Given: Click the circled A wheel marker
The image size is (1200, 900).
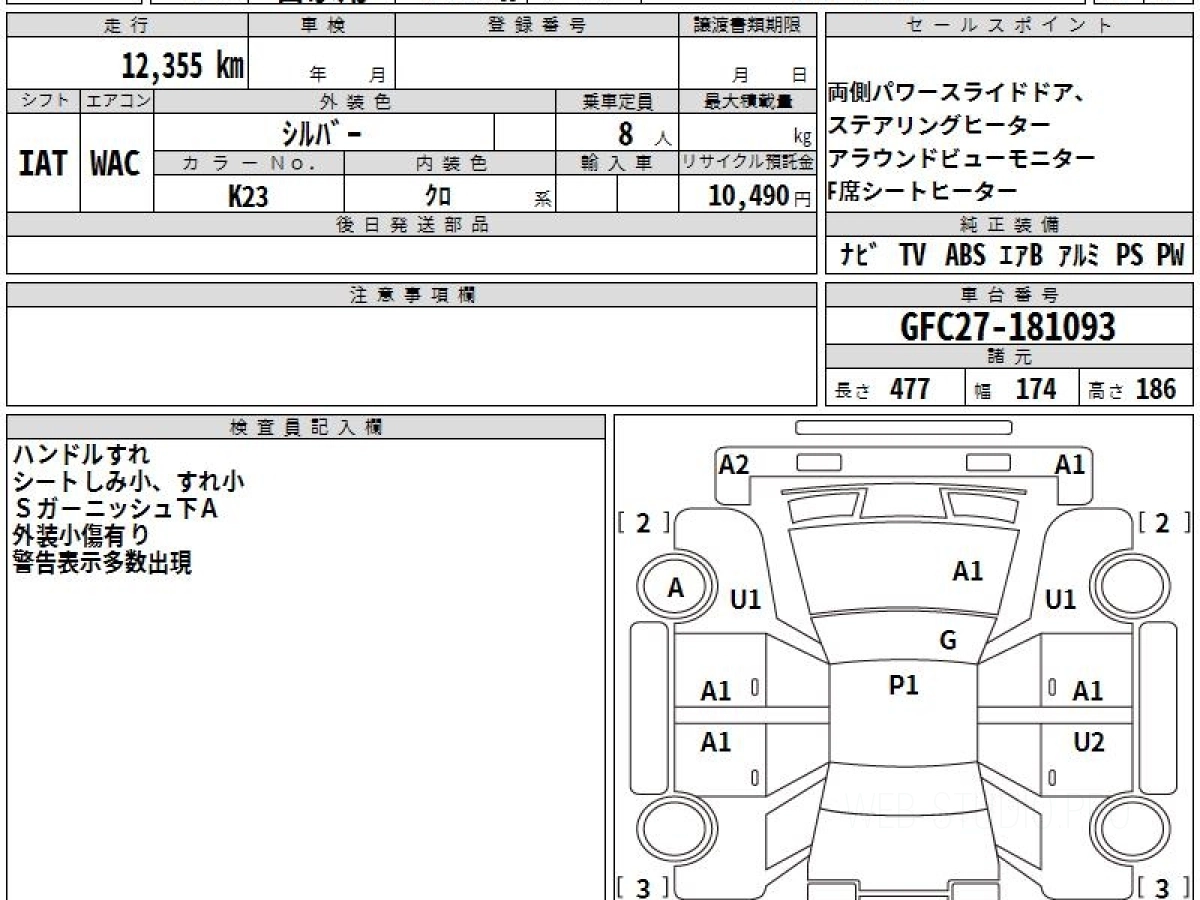Looking at the screenshot, I should click(x=676, y=589).
